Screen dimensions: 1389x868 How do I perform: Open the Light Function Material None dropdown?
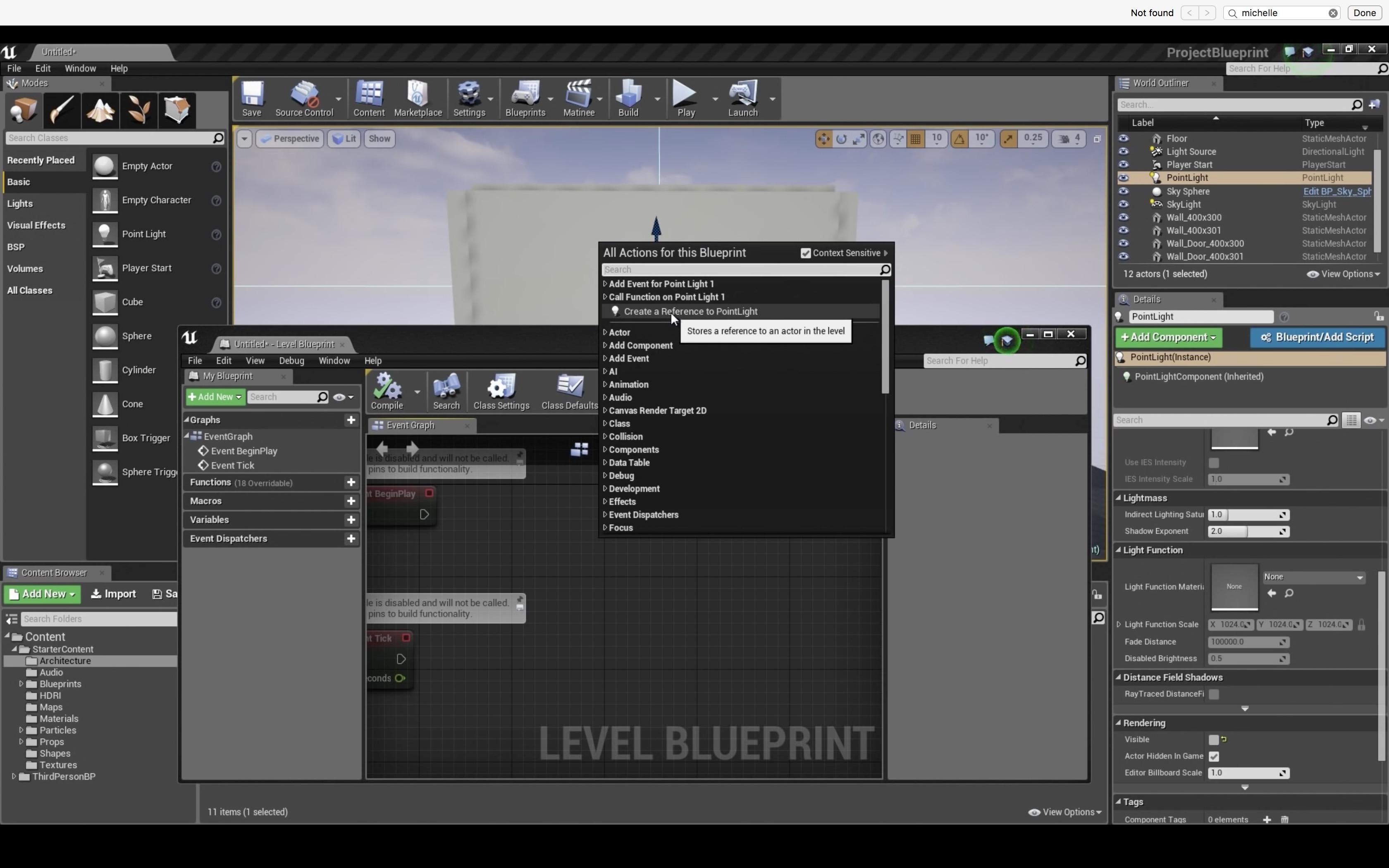coord(1313,577)
